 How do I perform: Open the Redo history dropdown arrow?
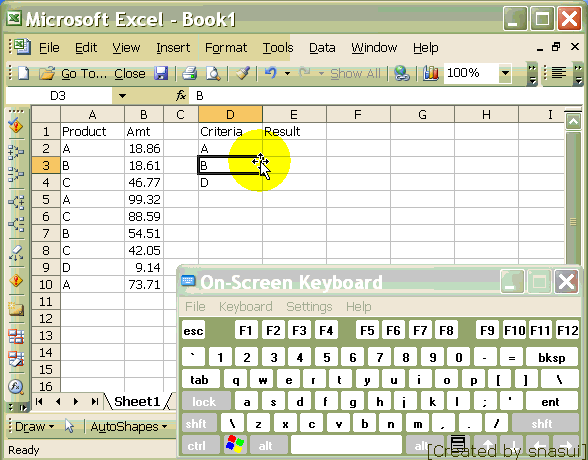(x=321, y=73)
